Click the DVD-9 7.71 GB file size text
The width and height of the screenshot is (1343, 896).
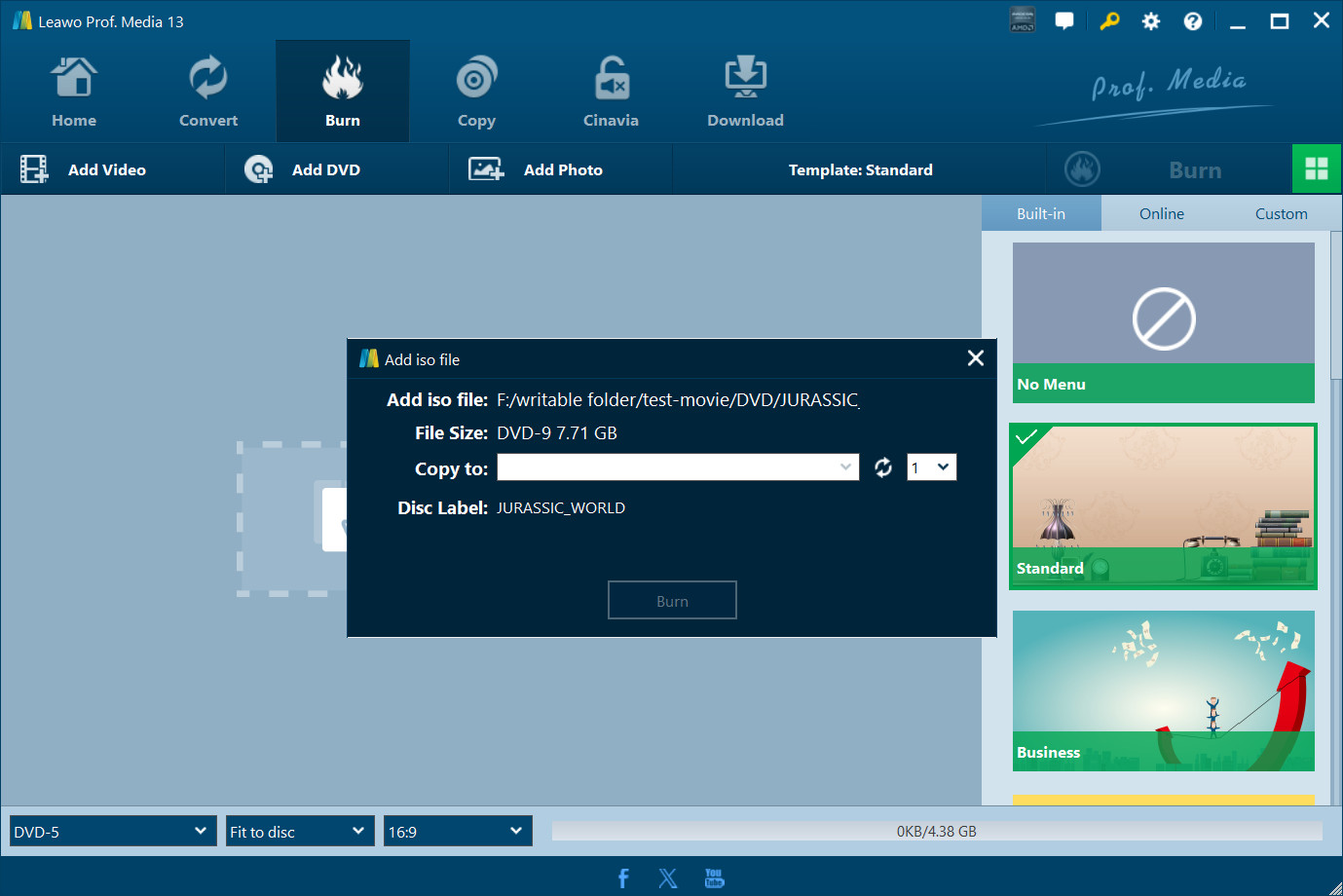coord(557,432)
